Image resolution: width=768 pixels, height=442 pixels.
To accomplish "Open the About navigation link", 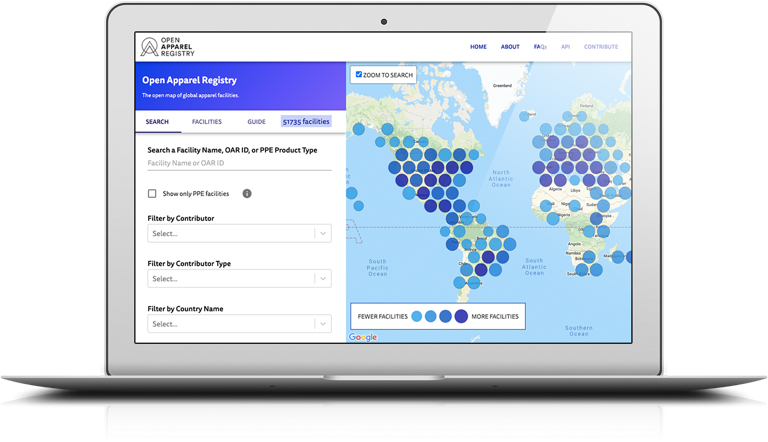I will tap(510, 47).
